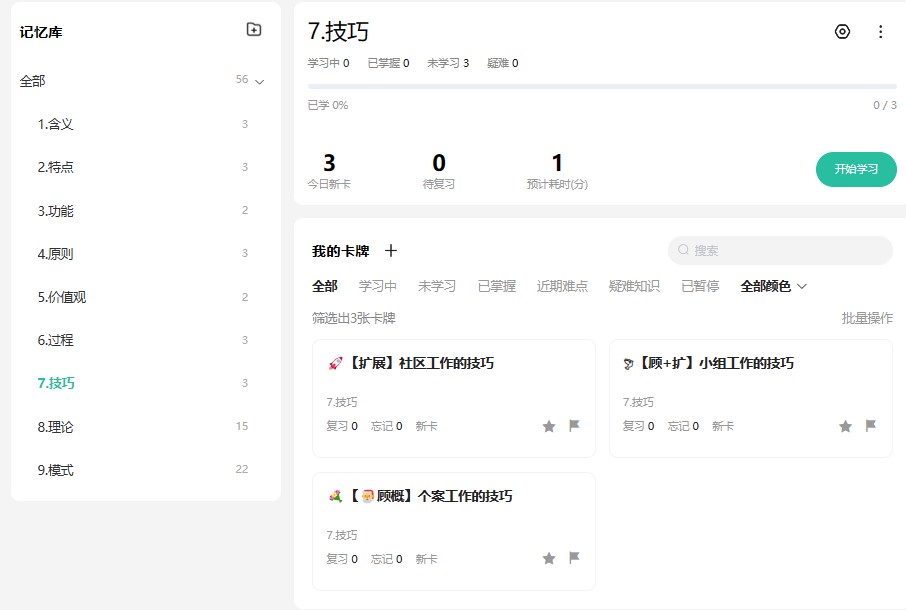Star the 个案工作的技巧 card
906x610 pixels.
549,559
